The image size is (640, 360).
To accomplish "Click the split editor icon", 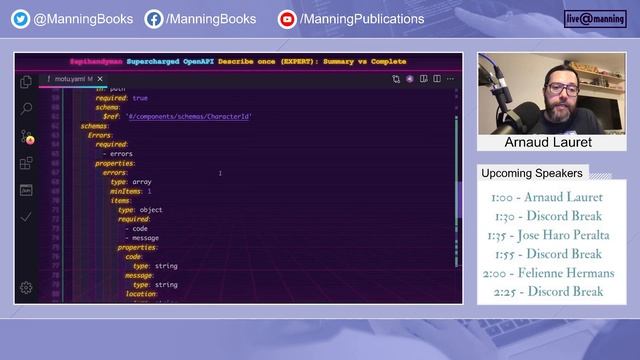I will tap(437, 79).
